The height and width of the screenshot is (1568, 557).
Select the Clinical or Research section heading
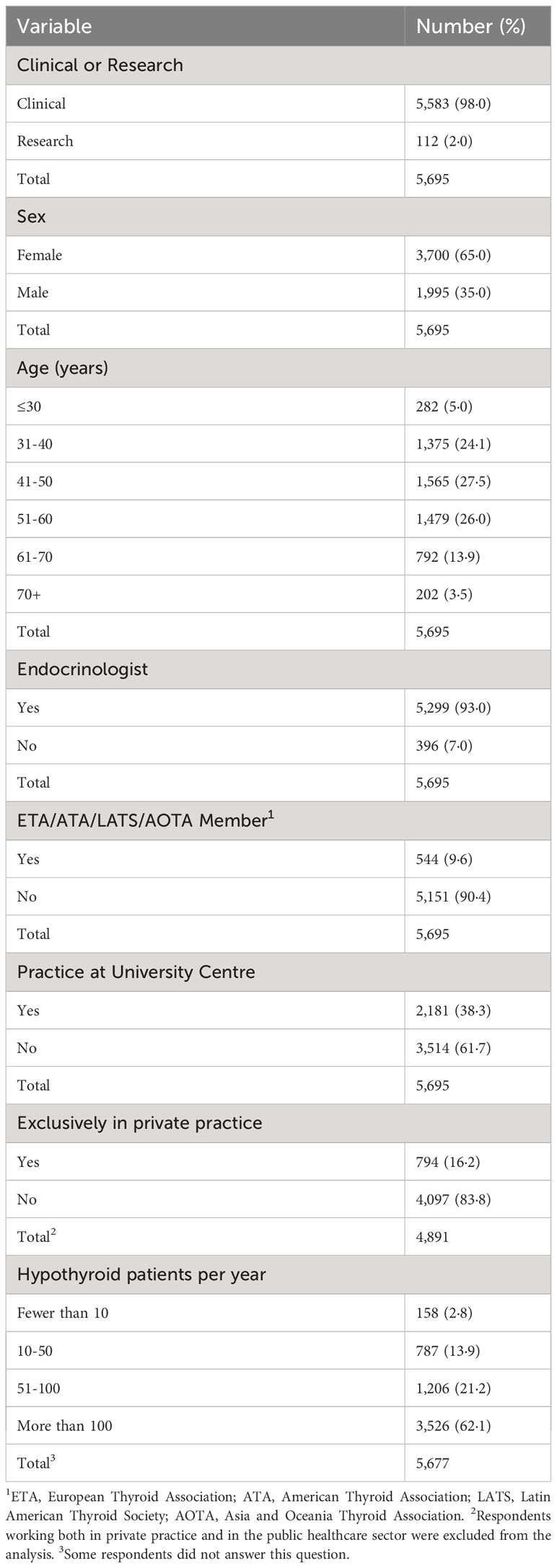click(100, 65)
